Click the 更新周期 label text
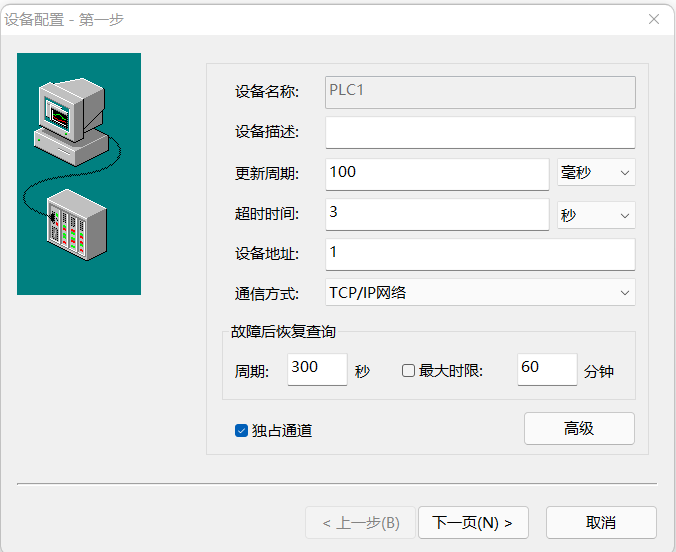The image size is (676, 552). click(x=267, y=174)
